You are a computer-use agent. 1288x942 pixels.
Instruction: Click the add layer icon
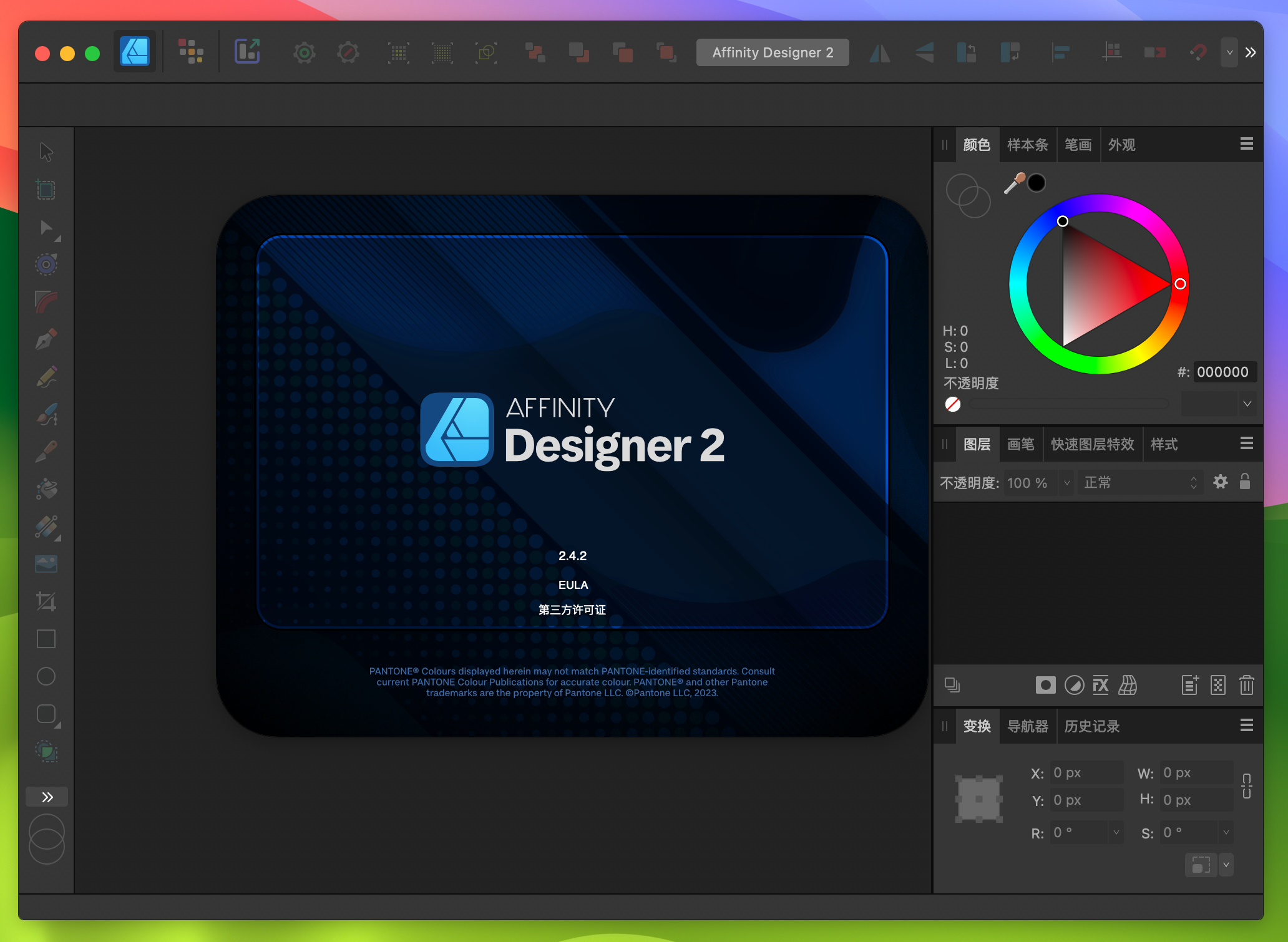tap(1190, 685)
